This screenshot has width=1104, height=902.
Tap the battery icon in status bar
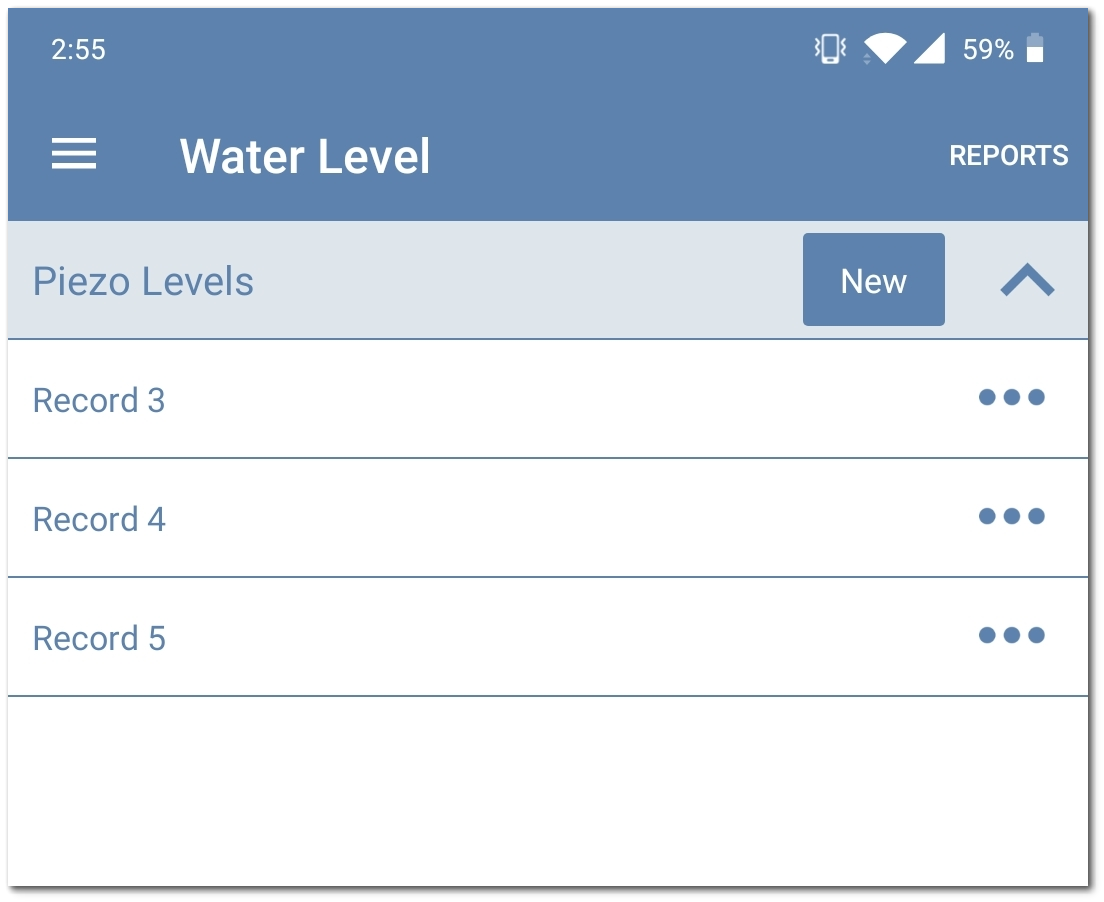[1035, 49]
